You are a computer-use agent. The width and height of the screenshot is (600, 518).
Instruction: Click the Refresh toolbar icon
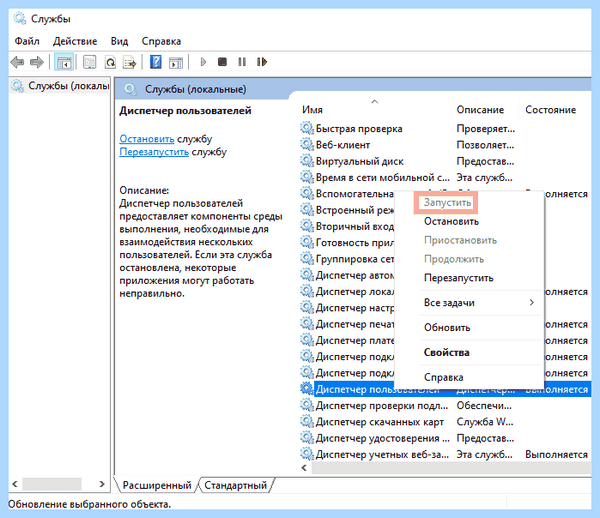point(110,62)
